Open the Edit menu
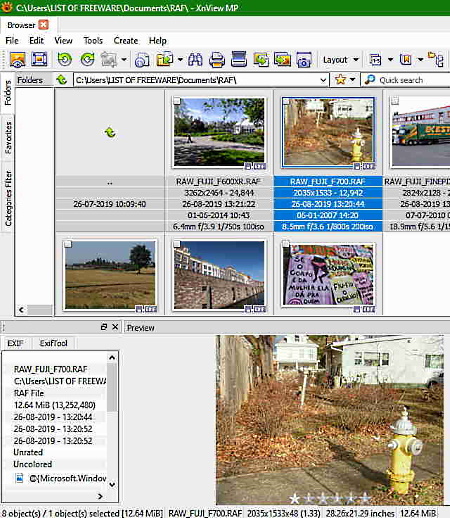The image size is (450, 518). [36, 41]
